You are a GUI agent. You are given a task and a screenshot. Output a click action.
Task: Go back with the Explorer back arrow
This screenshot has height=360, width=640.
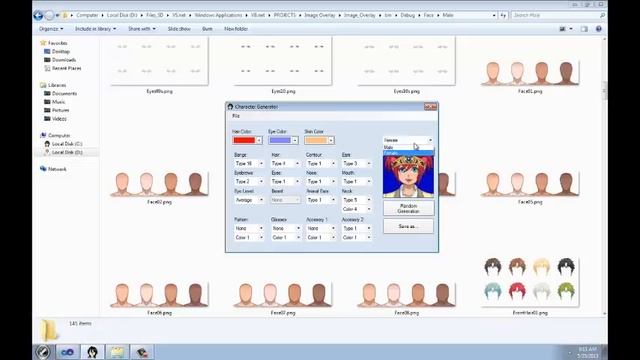click(x=38, y=16)
